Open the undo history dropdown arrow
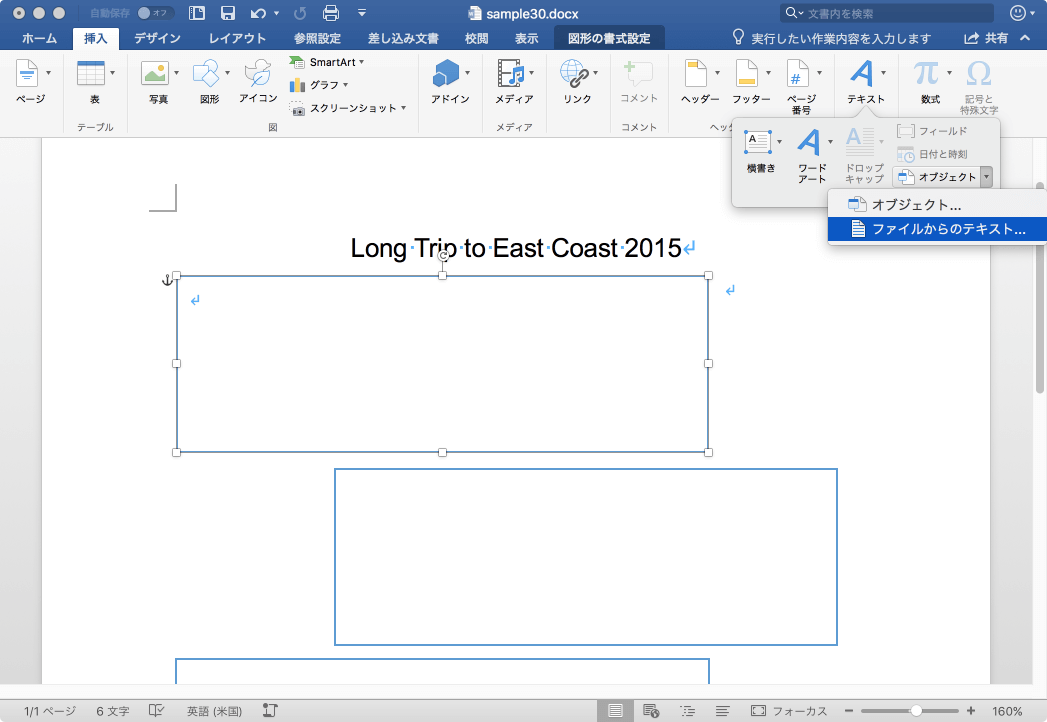Screen dimensions: 1047x722 [x=276, y=13]
